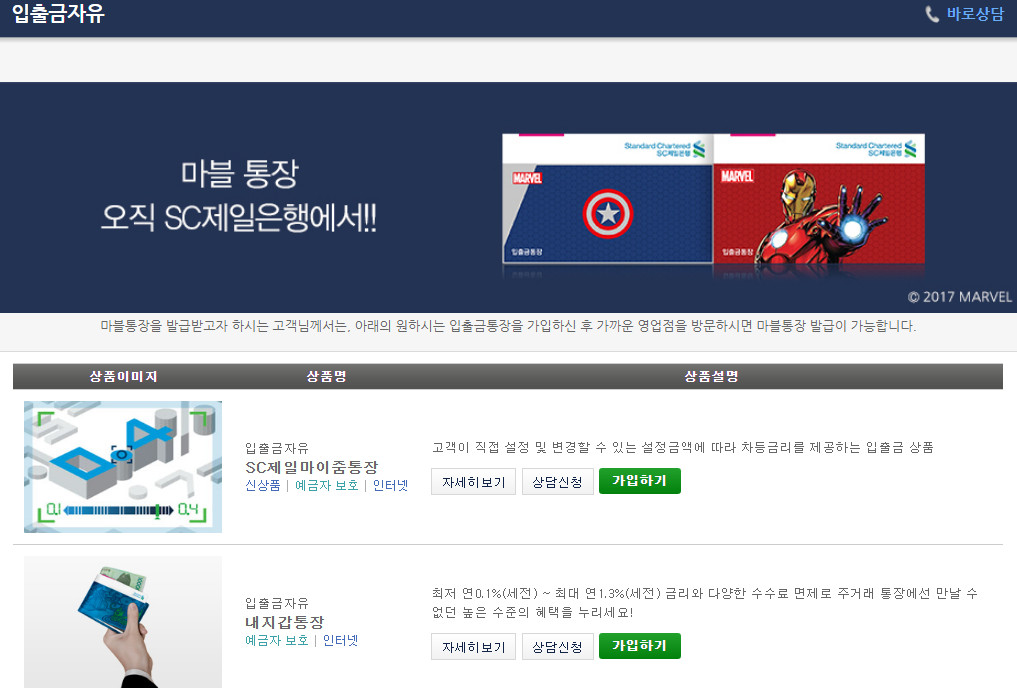Open the 바로상담 quick consultation link
Screen dimensions: 1017x697
click(975, 14)
